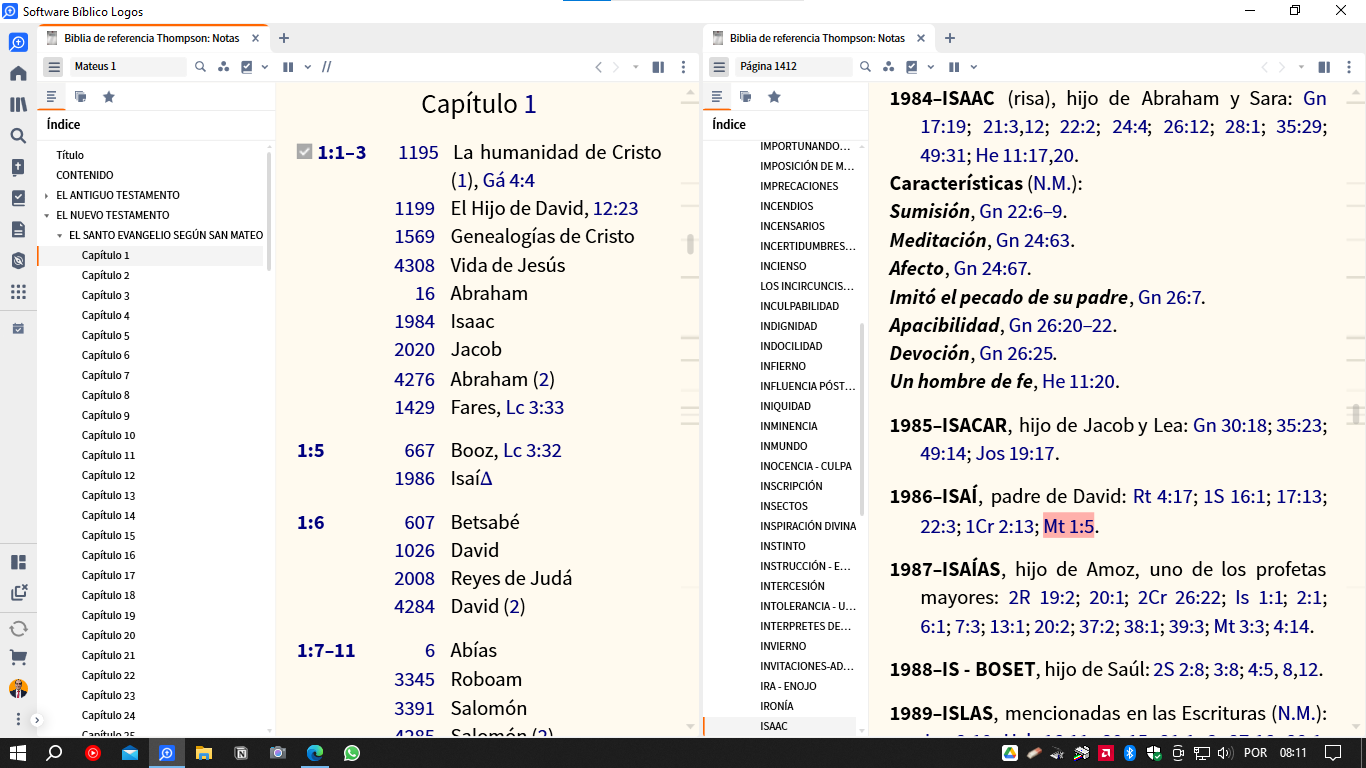Open the Search icon in left sidebar

tap(18, 136)
